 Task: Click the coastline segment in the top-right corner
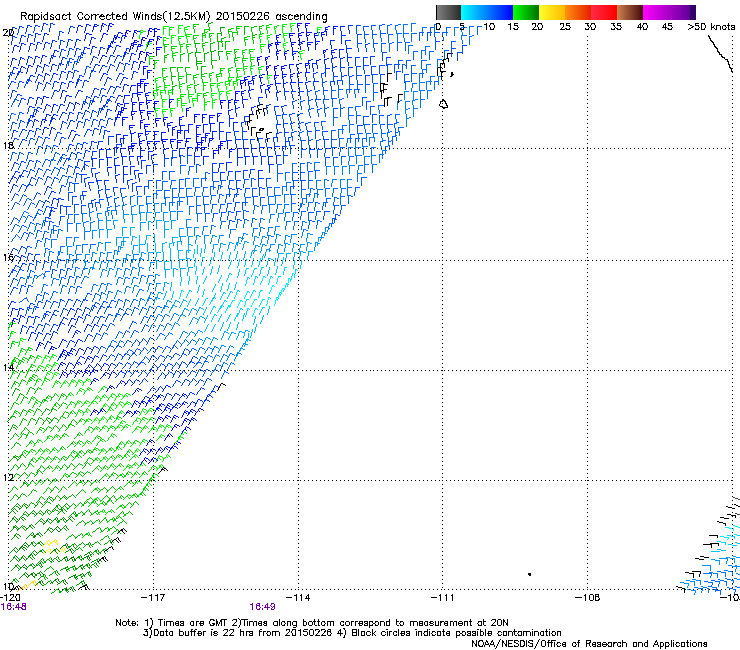point(721,53)
